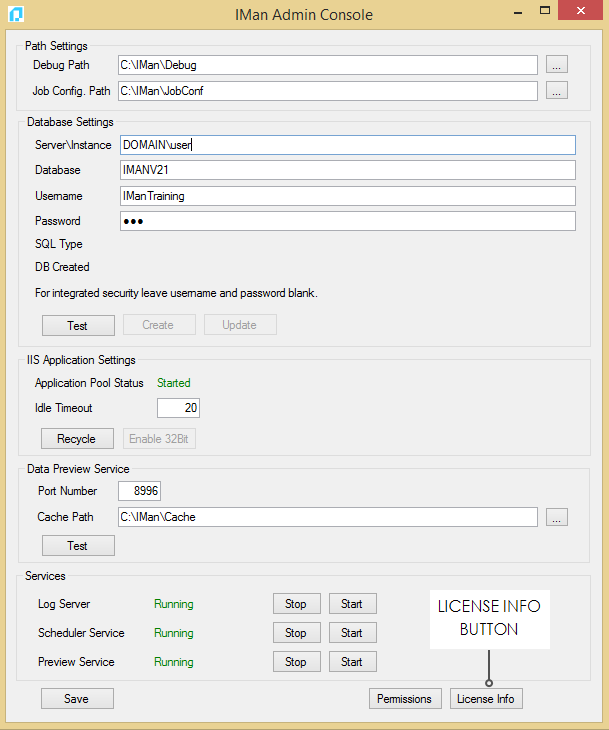The width and height of the screenshot is (609, 730).
Task: Start the Preview Service
Action: coord(352,662)
